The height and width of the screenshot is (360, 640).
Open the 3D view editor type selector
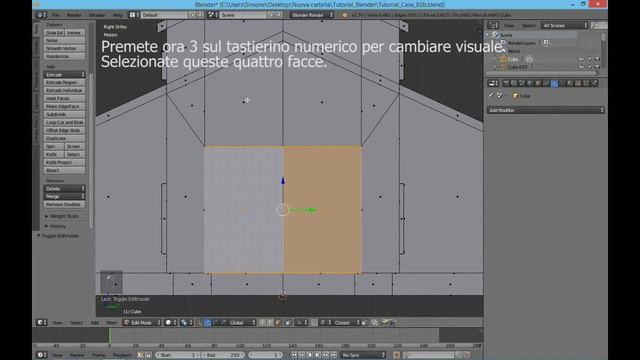(x=41, y=322)
